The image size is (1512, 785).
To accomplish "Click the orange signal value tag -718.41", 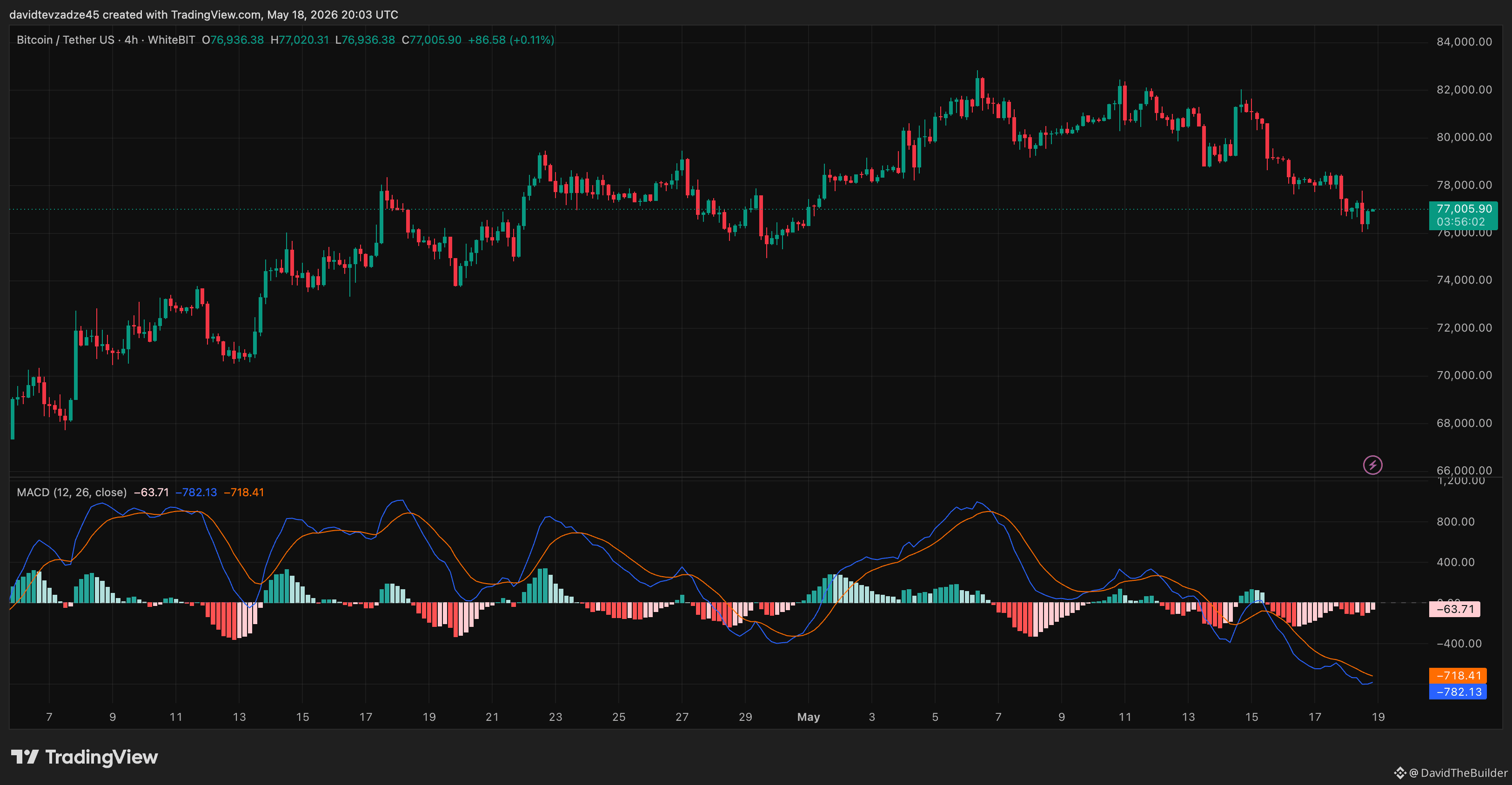I will click(x=1458, y=675).
